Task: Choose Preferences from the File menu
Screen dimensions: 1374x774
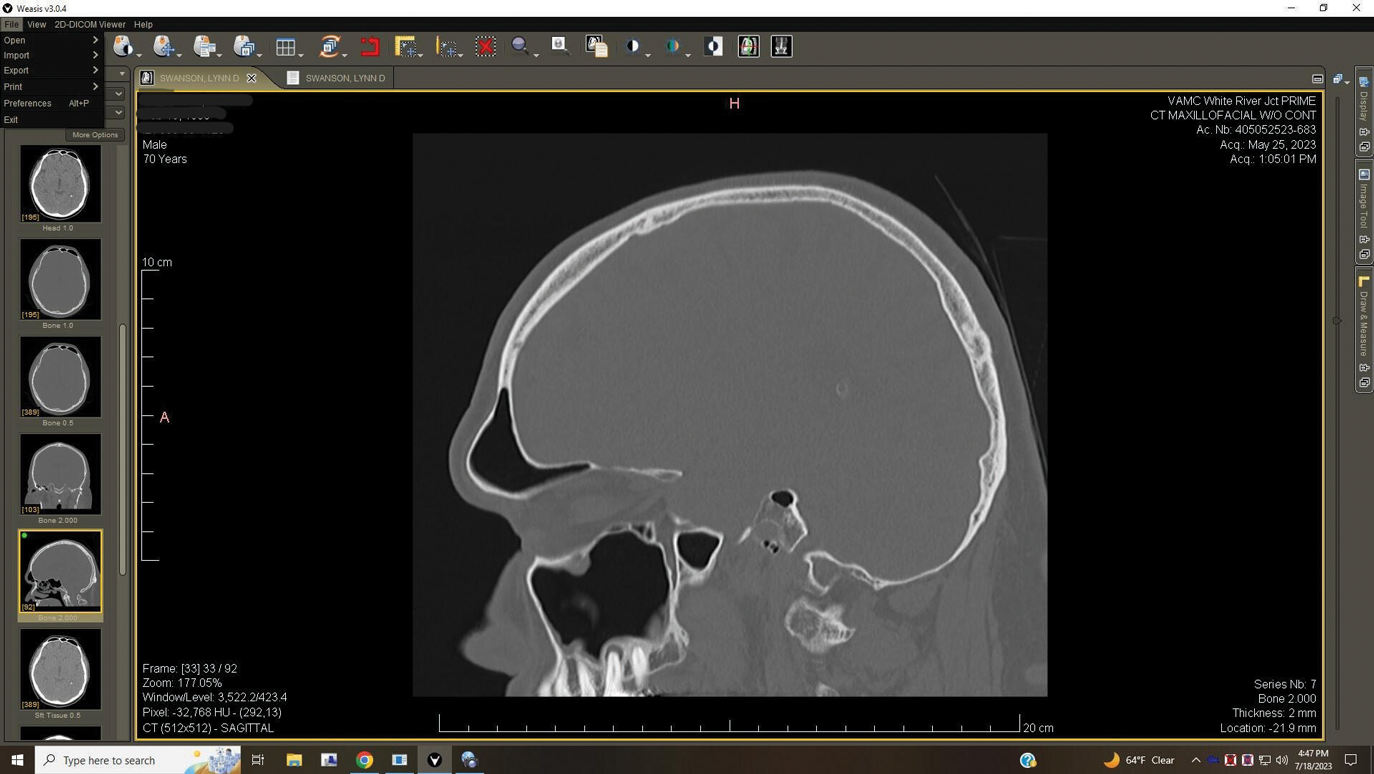Action: (x=28, y=103)
